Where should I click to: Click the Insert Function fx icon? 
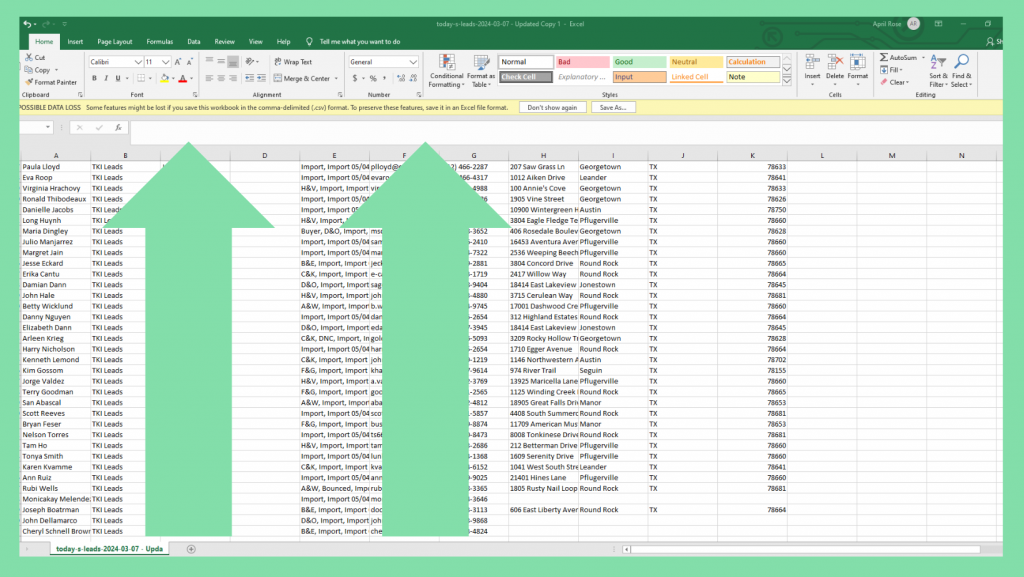coord(118,128)
